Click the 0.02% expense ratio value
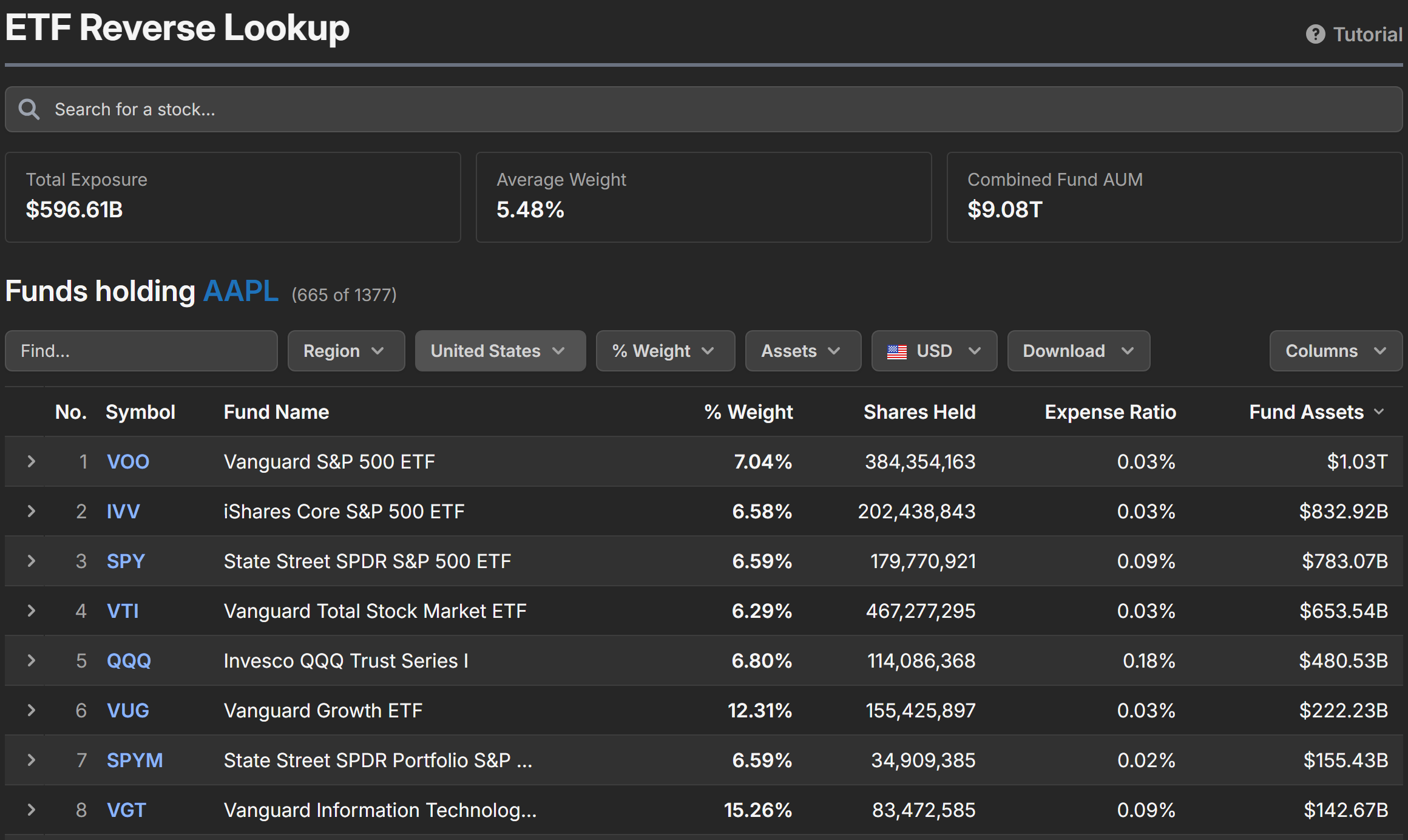 point(1146,760)
